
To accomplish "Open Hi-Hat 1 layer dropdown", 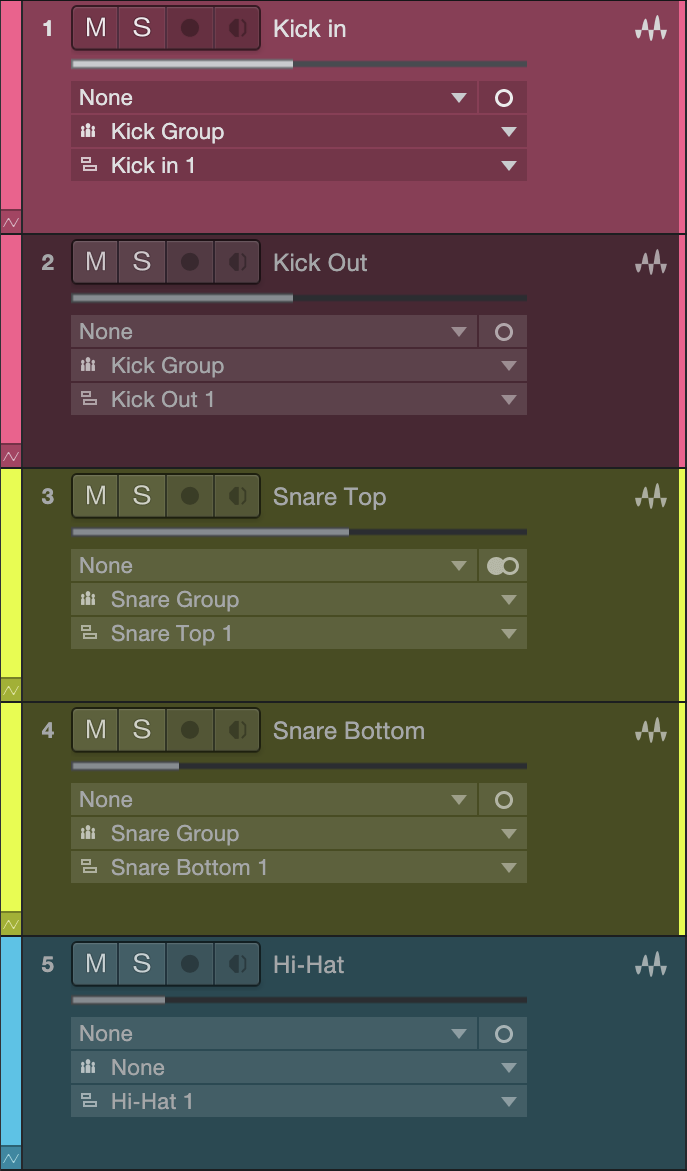I will [x=299, y=1101].
